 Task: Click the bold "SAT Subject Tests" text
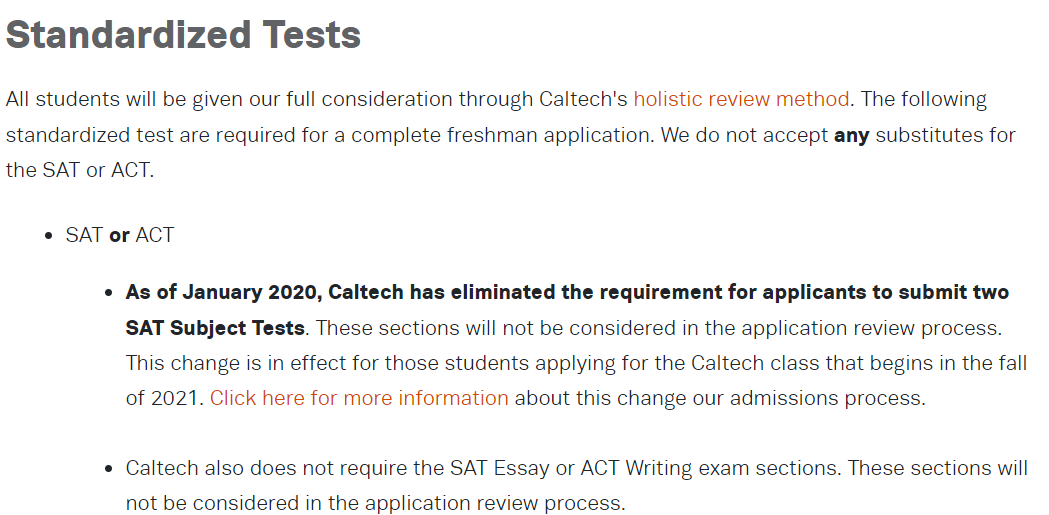pos(214,327)
